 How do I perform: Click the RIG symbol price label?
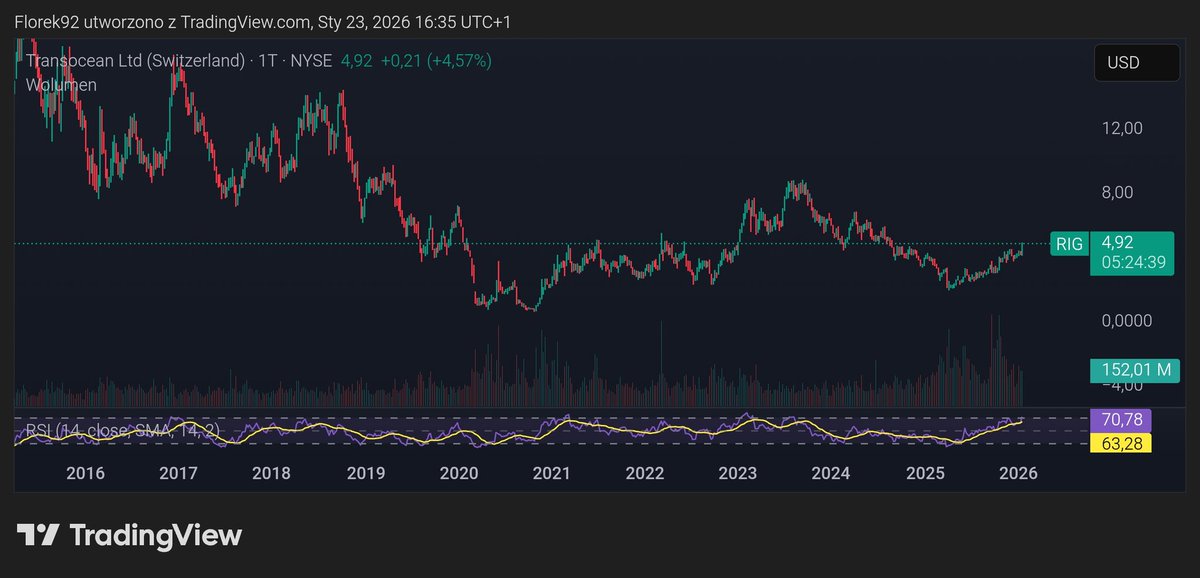tap(1069, 243)
